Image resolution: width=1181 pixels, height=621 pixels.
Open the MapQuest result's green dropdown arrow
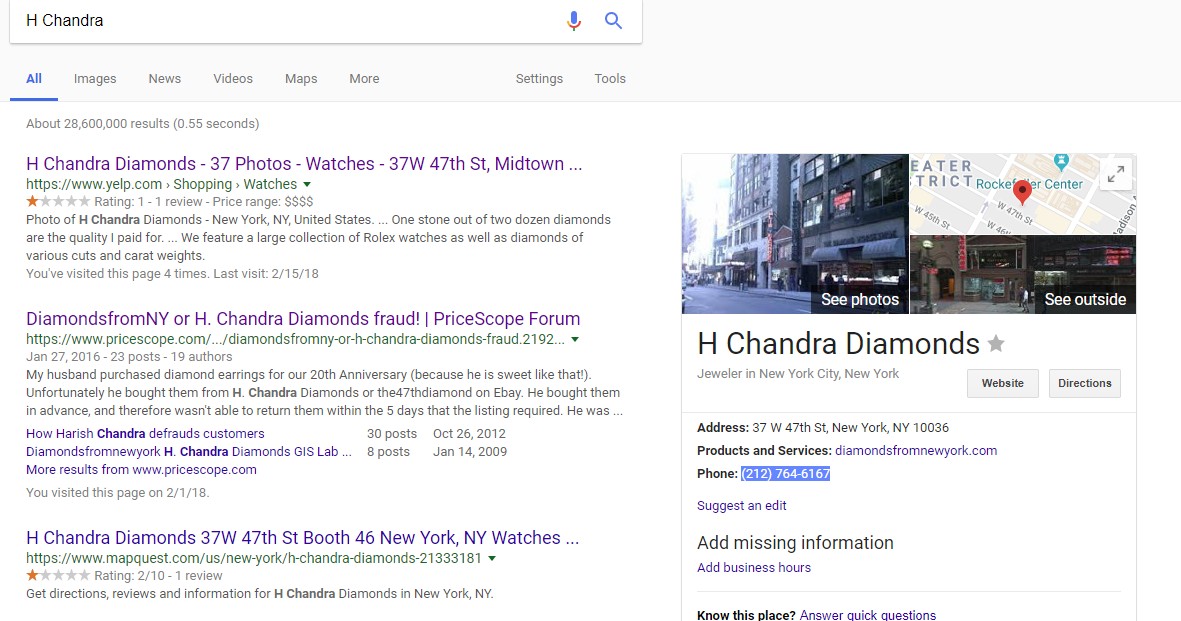pos(492,559)
